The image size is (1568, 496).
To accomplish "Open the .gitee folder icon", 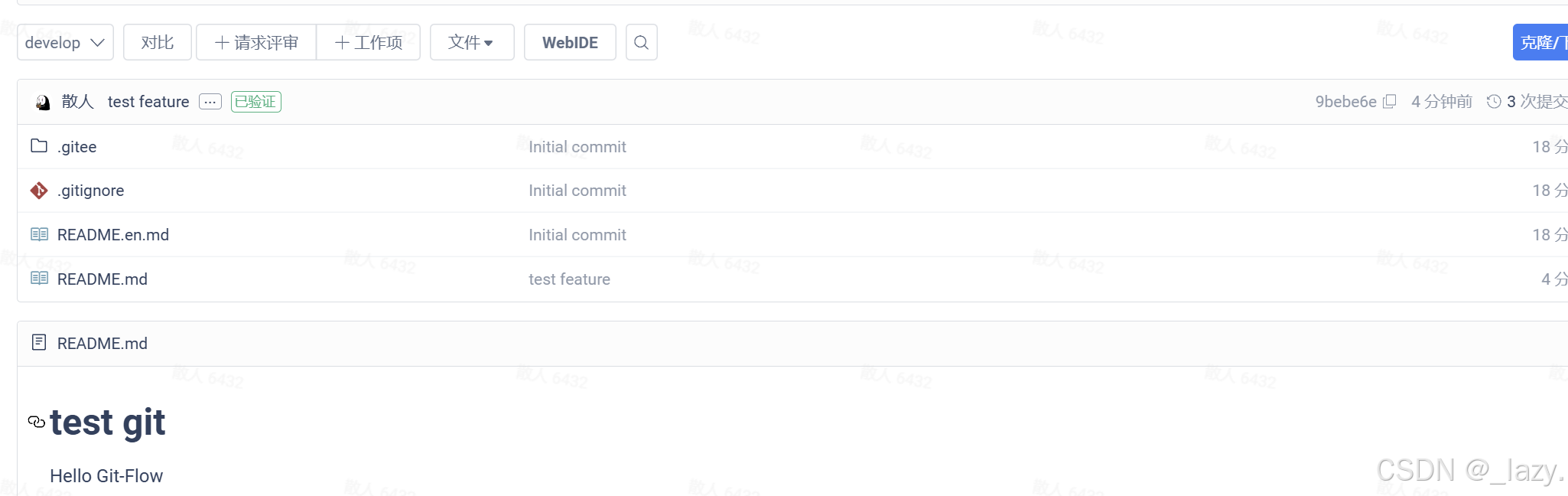I will point(39,145).
